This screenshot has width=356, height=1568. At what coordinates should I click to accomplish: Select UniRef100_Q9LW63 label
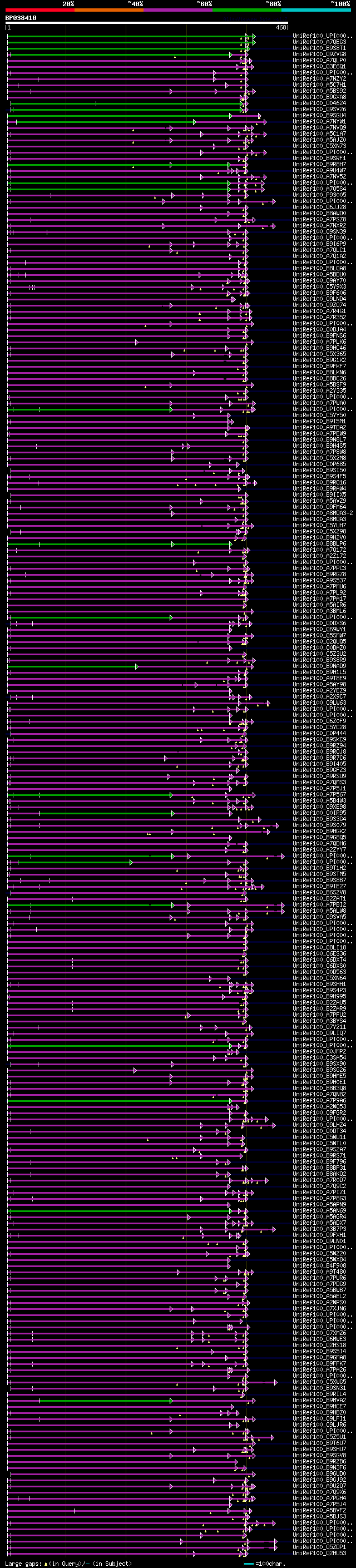tap(319, 703)
